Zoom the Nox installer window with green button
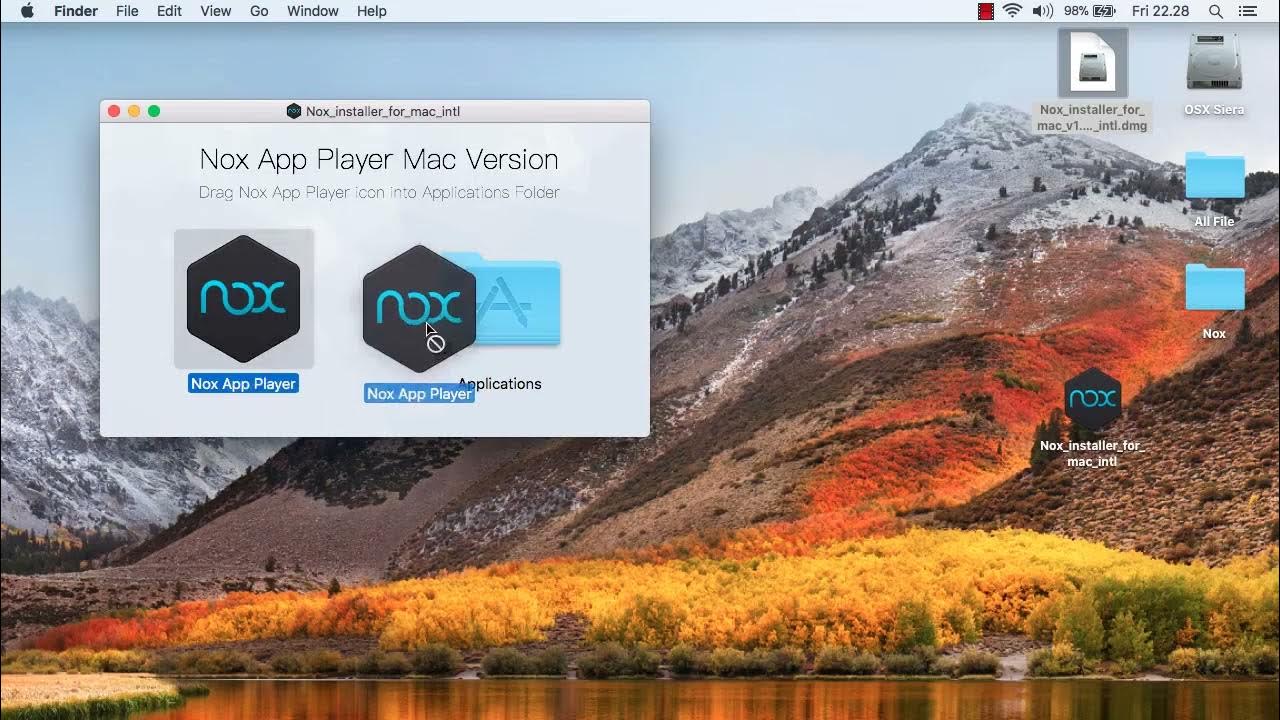 coord(154,111)
